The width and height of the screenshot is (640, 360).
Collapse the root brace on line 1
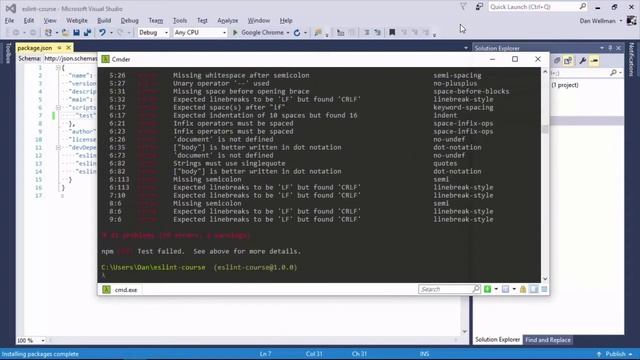tap(58, 67)
